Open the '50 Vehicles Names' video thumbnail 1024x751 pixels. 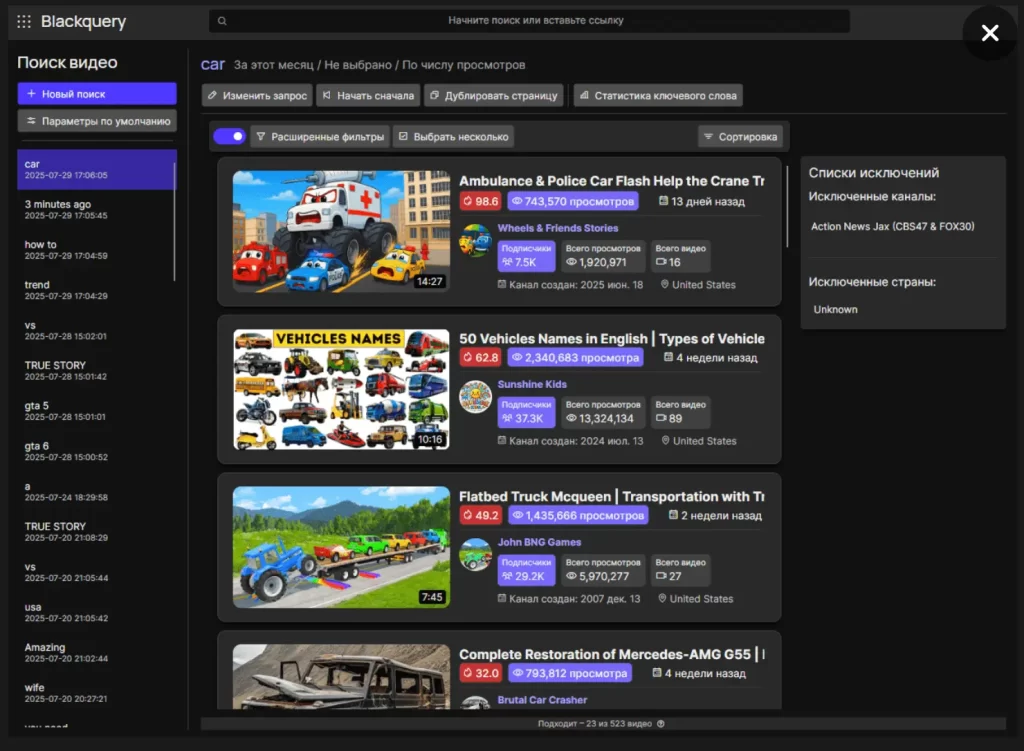pyautogui.click(x=341, y=390)
